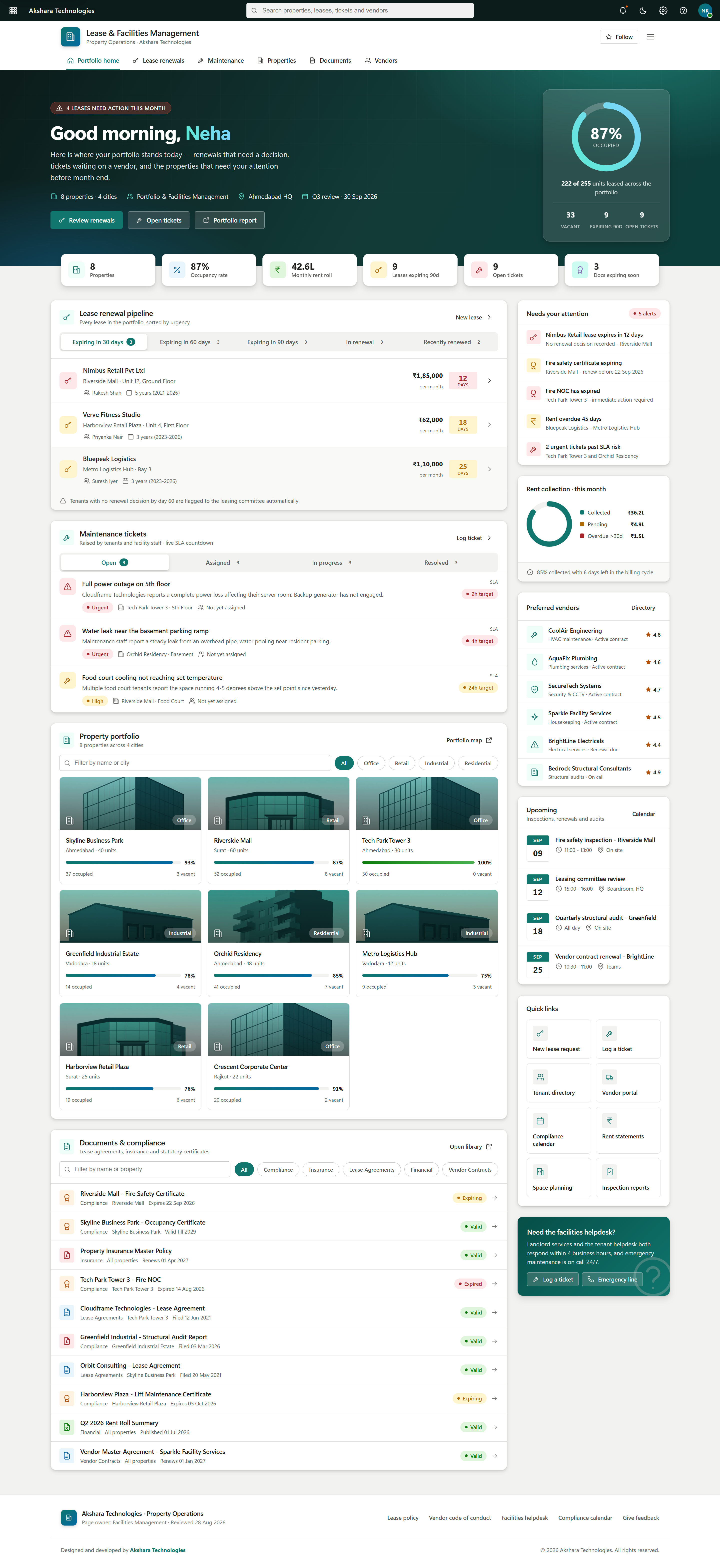Click the Rent statements rupee icon
The image size is (720, 1568).
click(x=609, y=1121)
